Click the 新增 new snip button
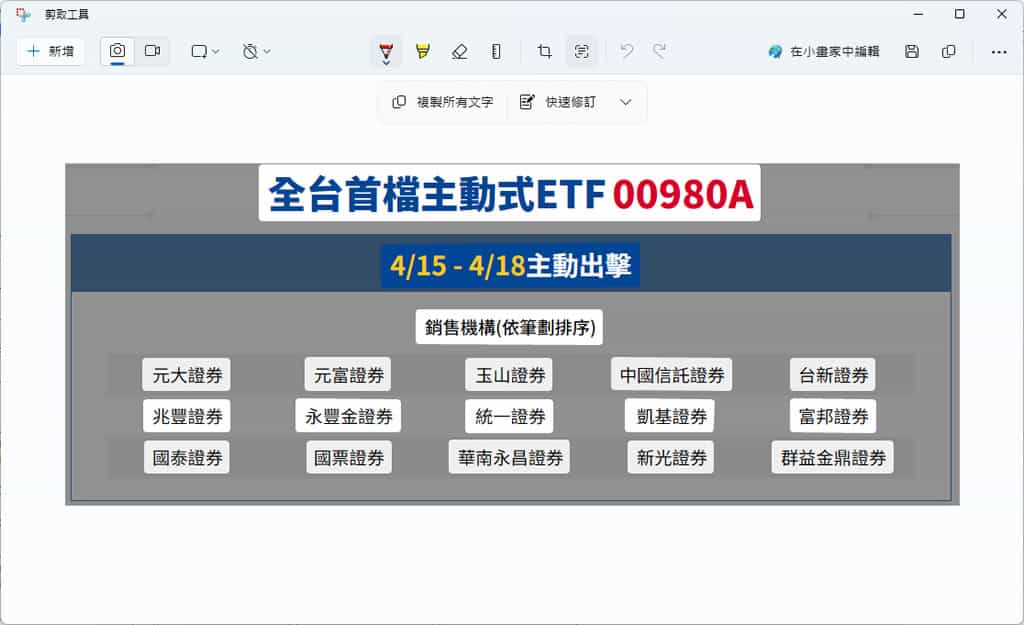 50,51
